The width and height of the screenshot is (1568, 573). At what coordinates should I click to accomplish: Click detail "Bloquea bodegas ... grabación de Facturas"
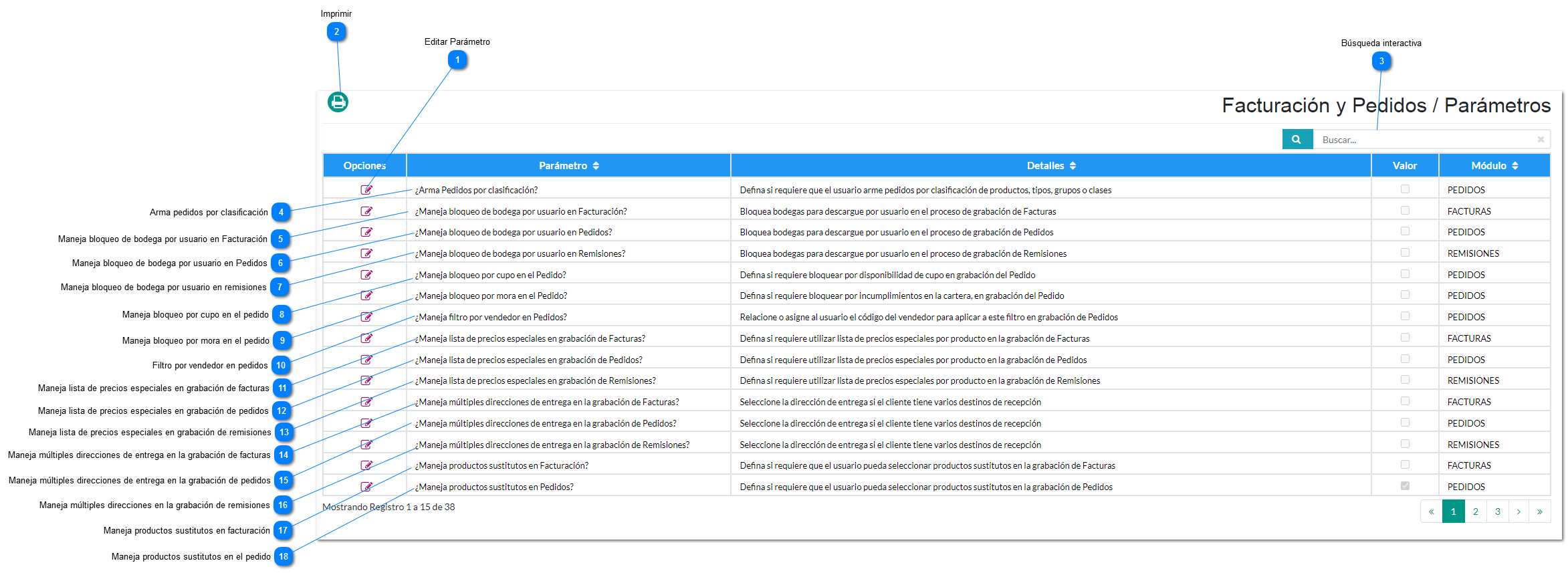click(898, 211)
